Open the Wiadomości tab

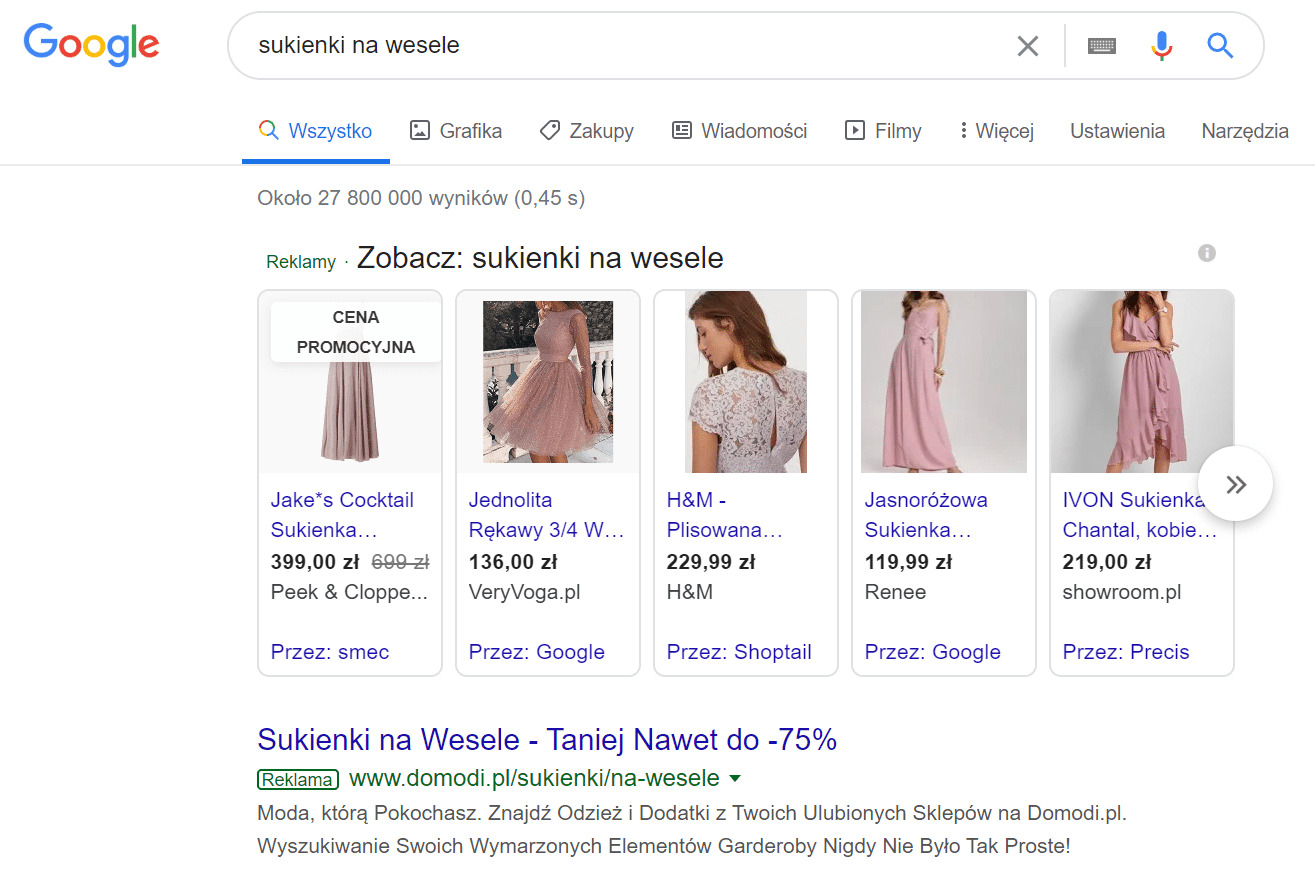[739, 131]
